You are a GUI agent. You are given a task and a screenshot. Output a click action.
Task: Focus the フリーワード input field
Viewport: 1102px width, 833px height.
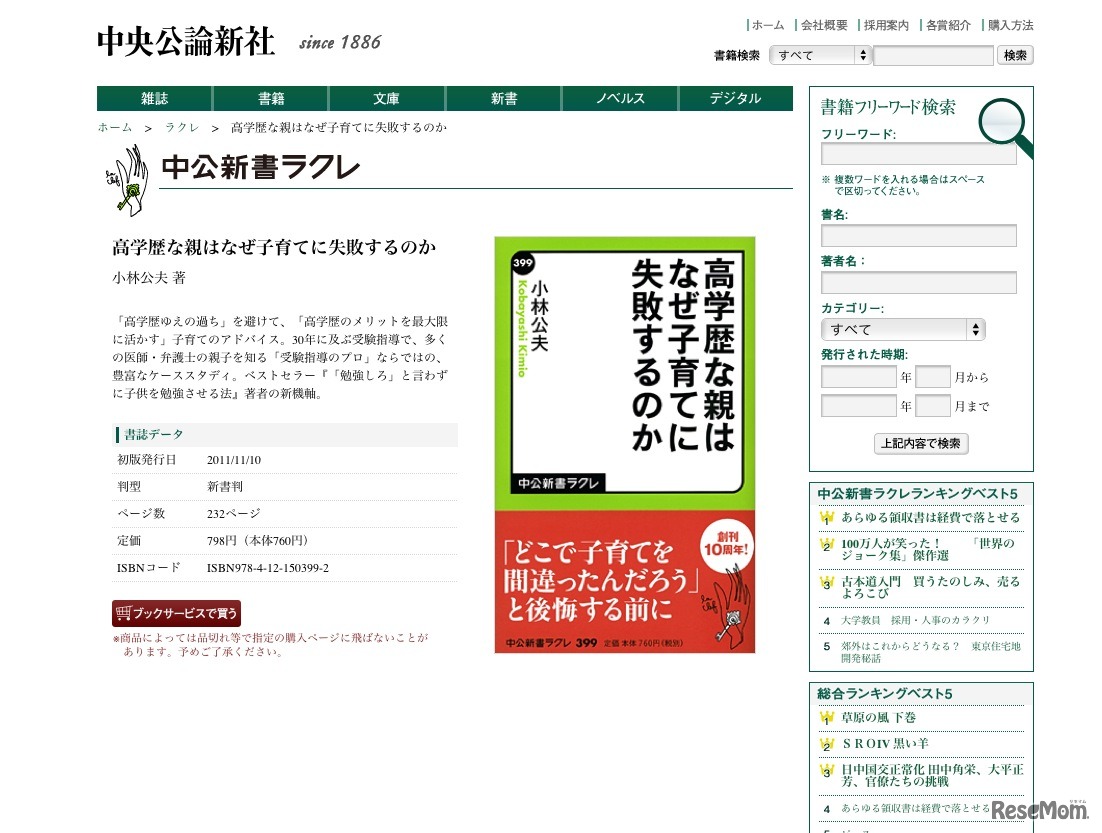(x=919, y=154)
